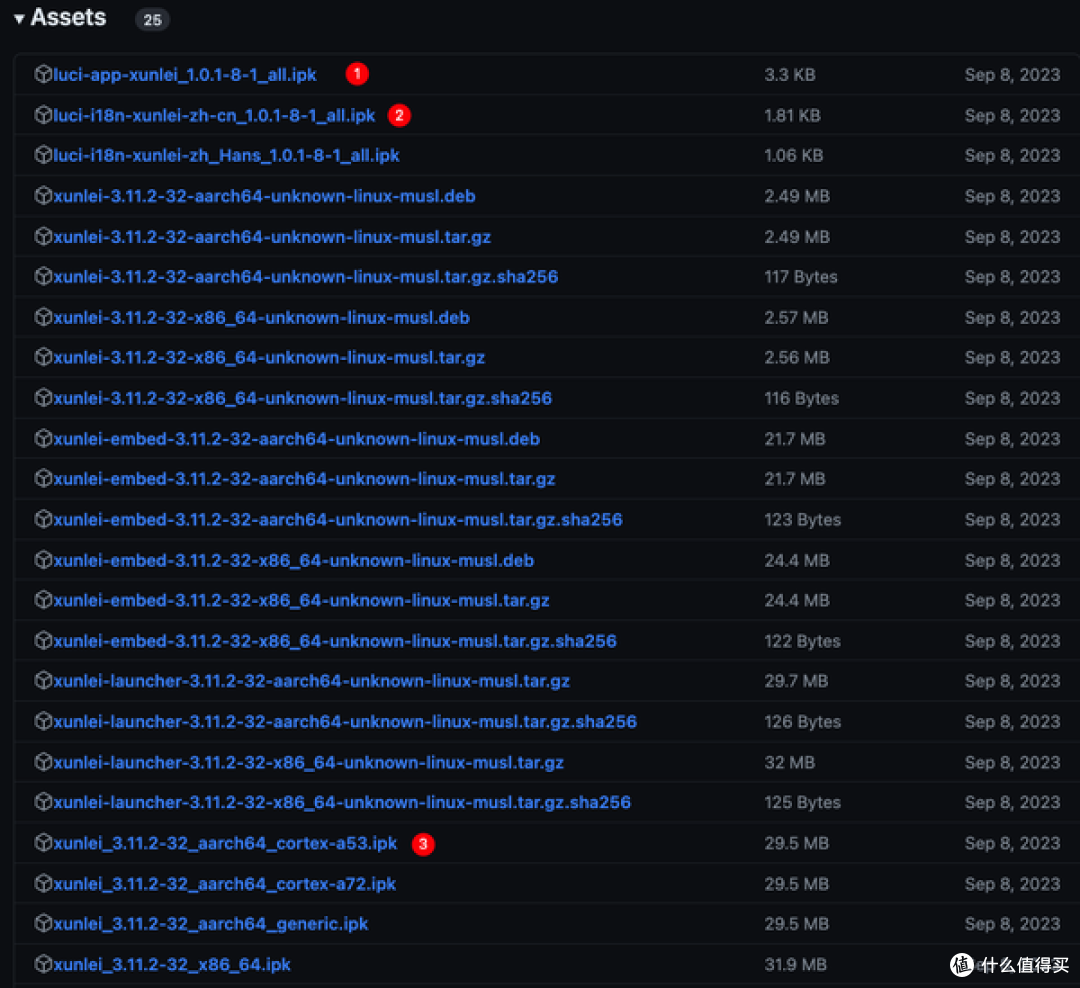Click the 31.9 MB size of xunlei x86_64.ipk

796,964
